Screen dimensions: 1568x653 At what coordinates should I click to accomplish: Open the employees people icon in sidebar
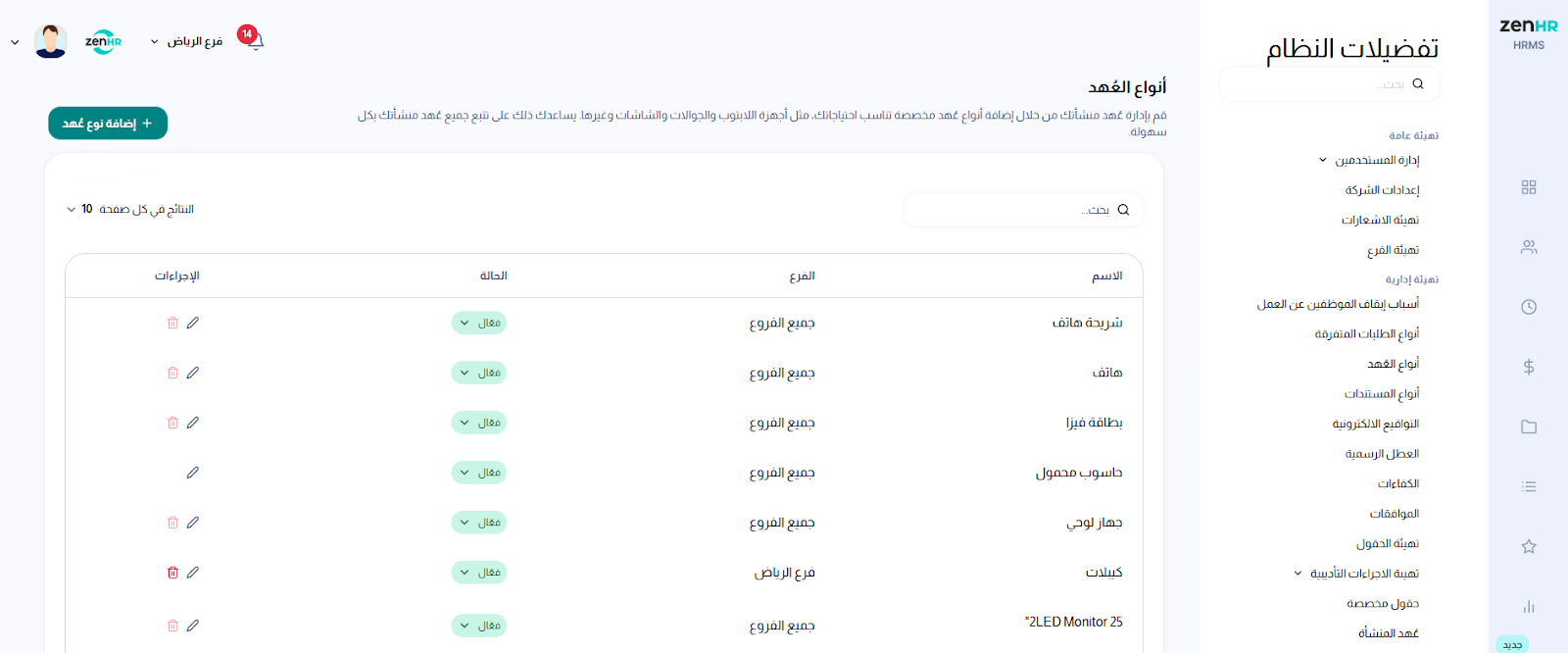coord(1529,247)
